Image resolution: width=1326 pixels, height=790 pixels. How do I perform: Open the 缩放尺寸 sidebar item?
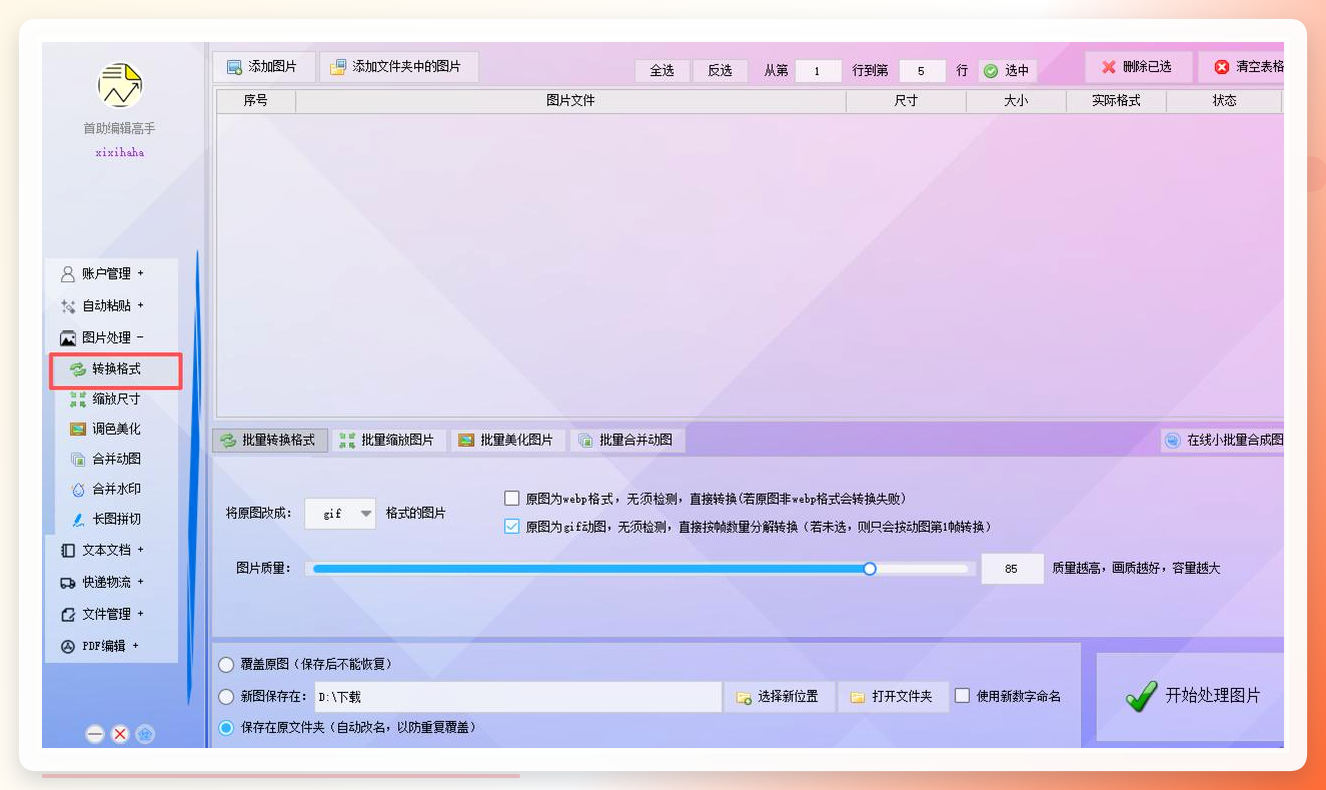tap(105, 399)
